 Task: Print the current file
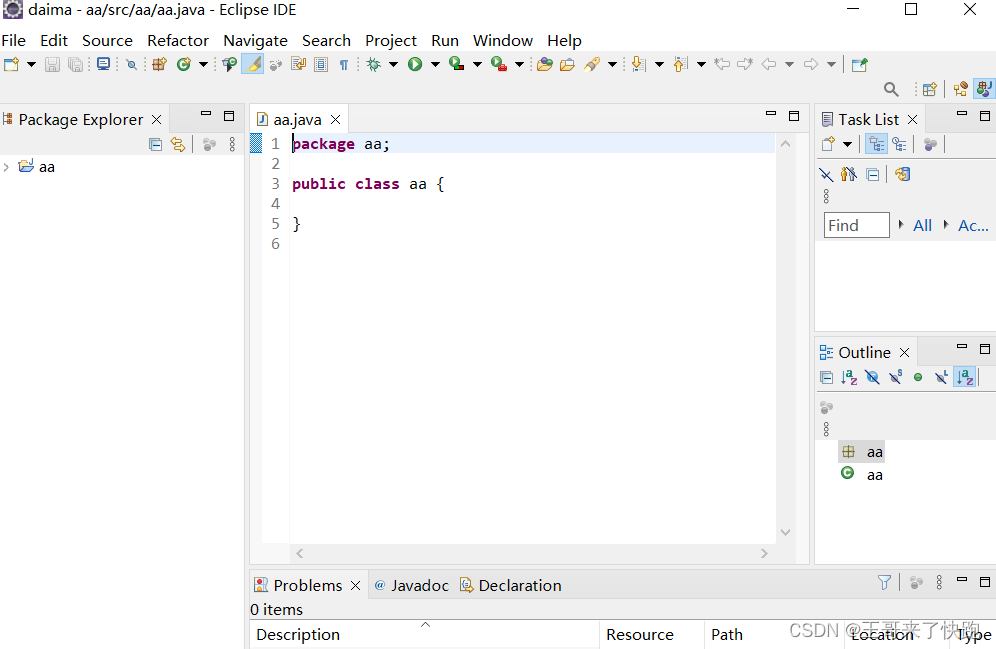tap(103, 64)
